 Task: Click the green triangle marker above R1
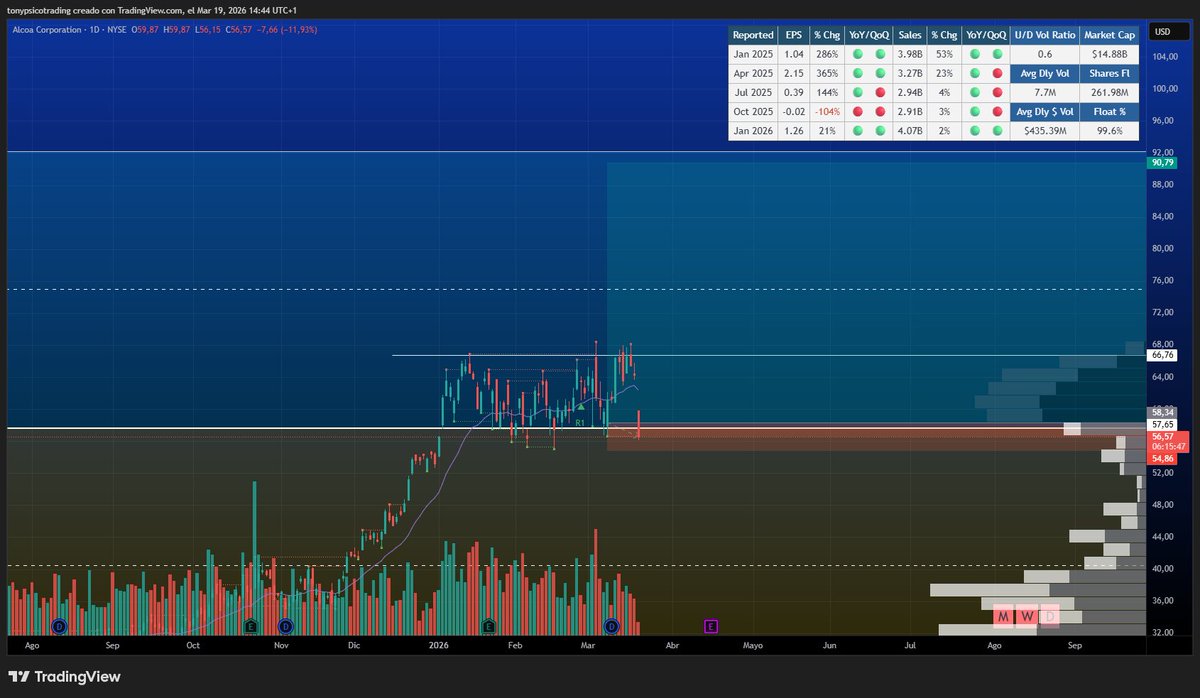point(580,407)
